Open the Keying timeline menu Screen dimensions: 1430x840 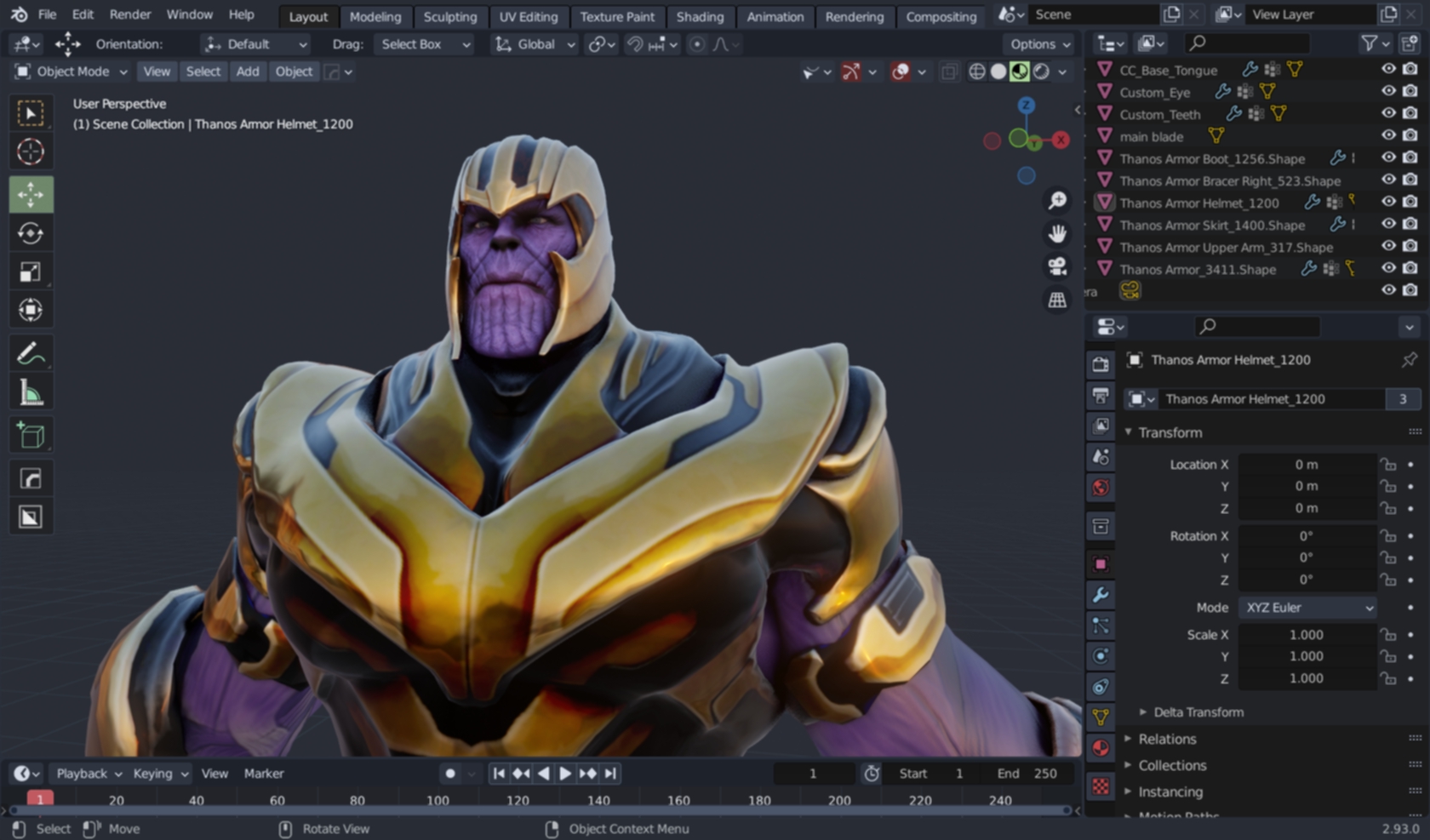coord(160,774)
